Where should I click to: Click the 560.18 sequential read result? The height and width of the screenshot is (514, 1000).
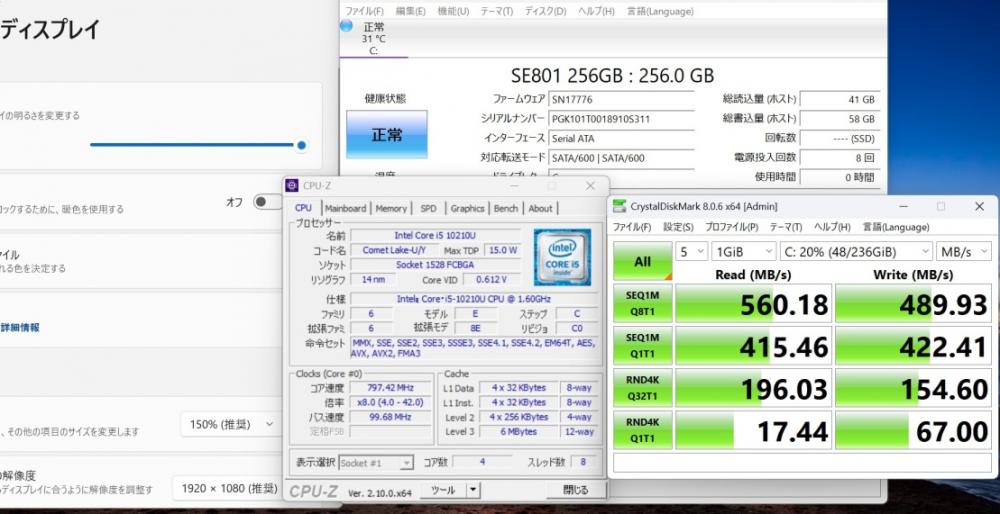point(754,304)
